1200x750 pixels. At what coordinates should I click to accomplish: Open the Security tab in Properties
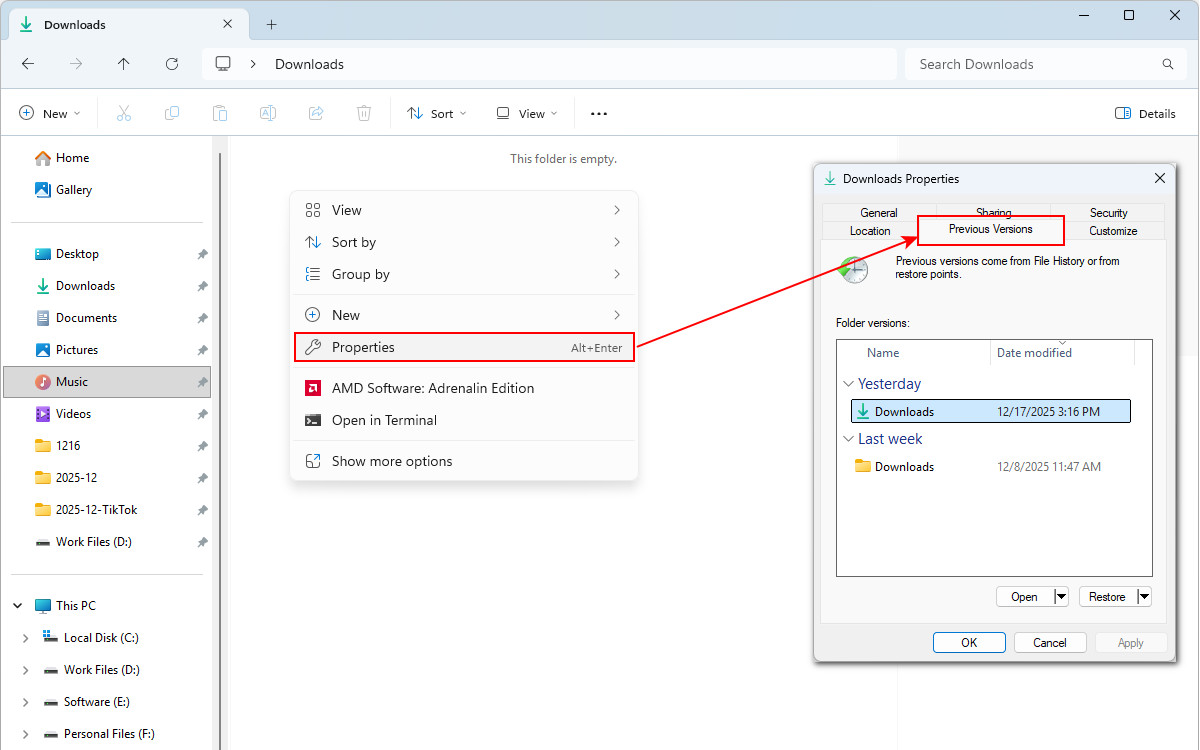[x=1108, y=212]
